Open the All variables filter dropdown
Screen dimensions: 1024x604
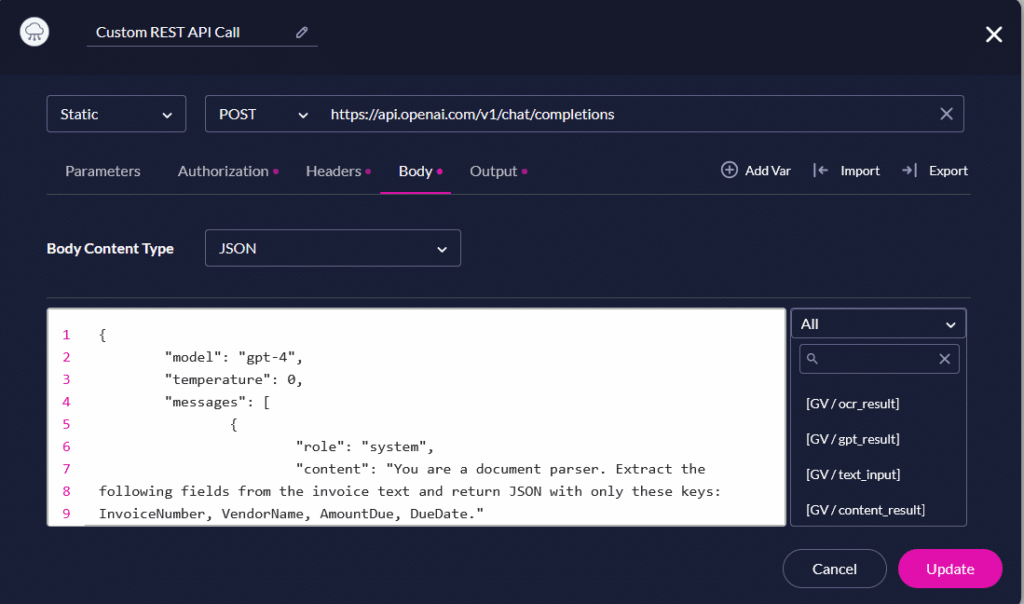coord(878,323)
